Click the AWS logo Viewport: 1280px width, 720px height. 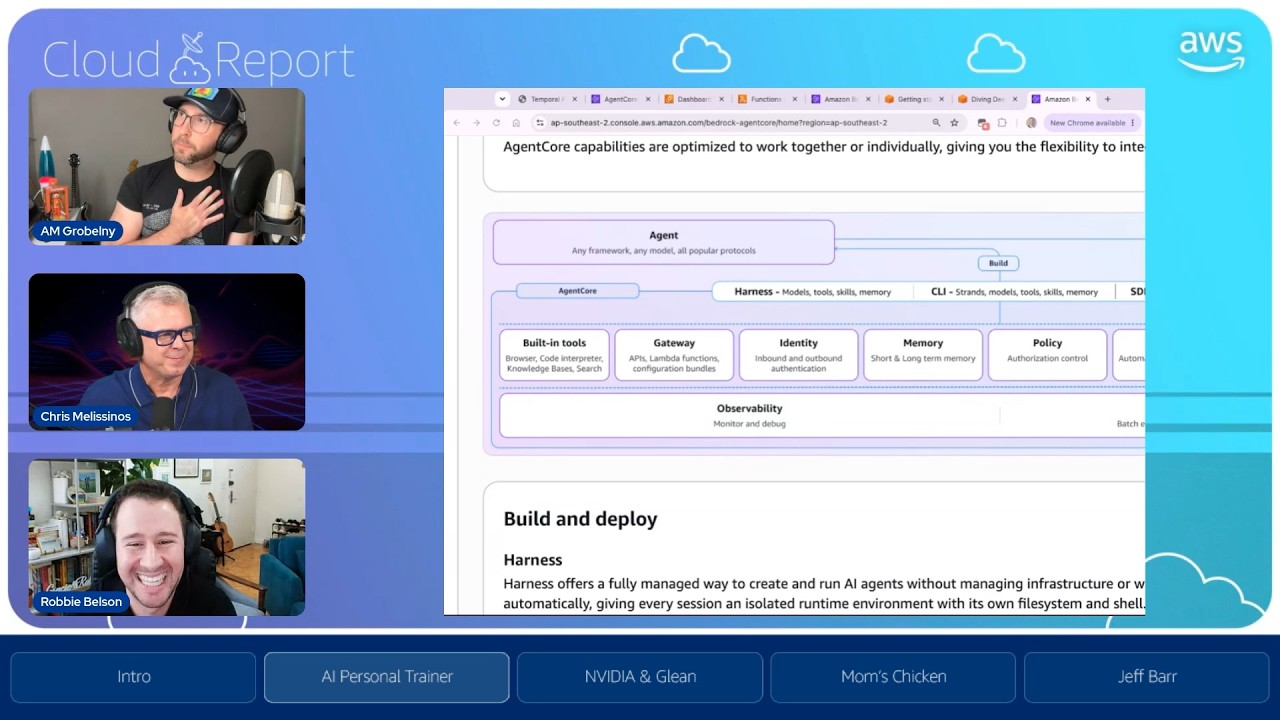[1211, 51]
